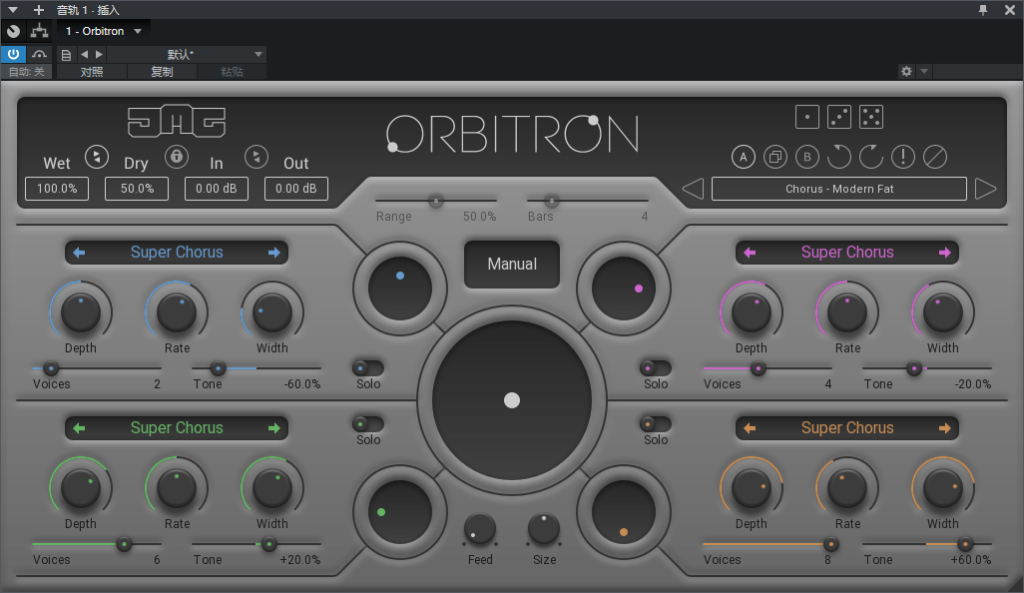Go to next host preset before 默认
The width and height of the screenshot is (1024, 593).
99,54
